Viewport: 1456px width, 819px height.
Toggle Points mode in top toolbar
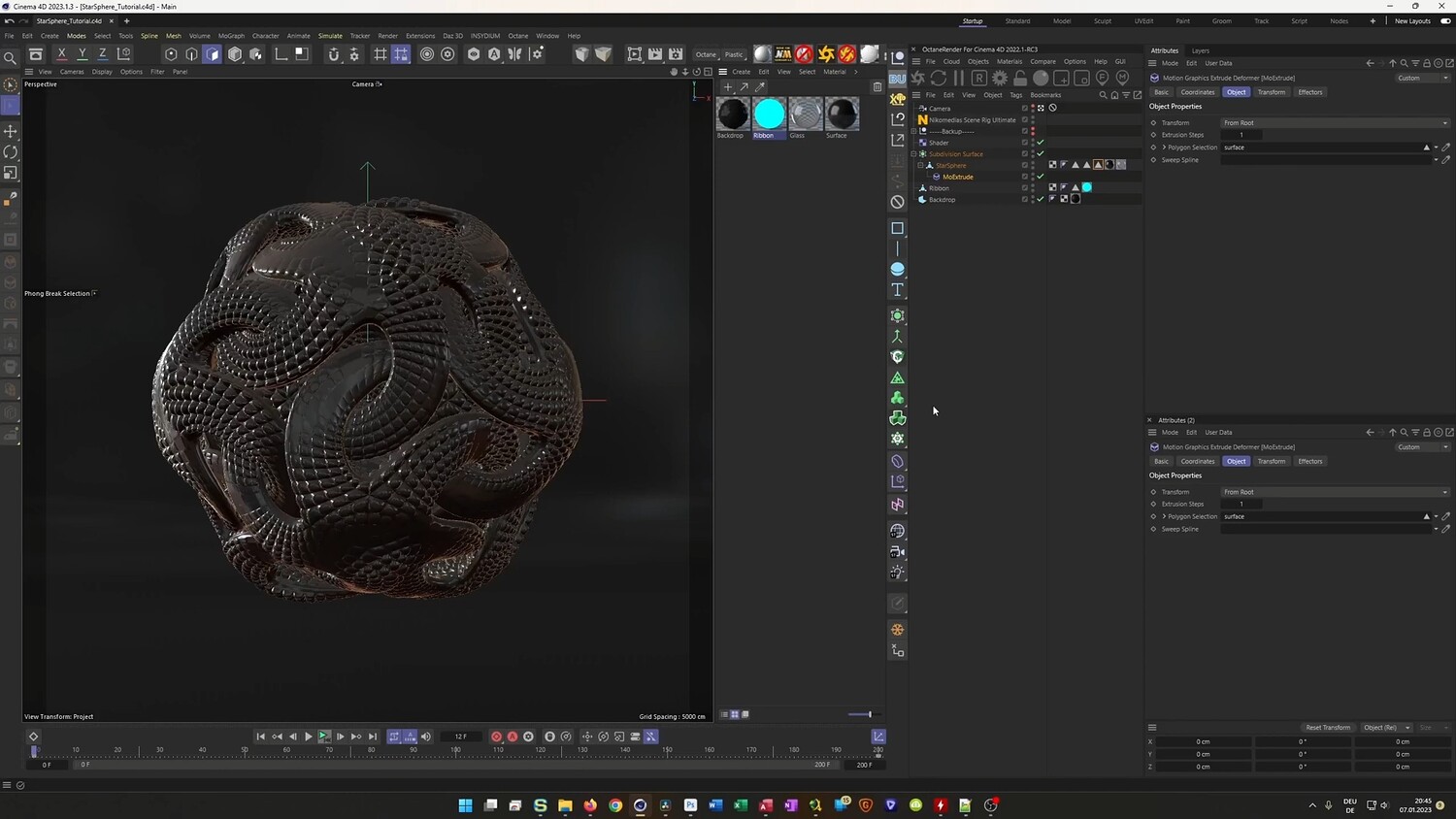[171, 54]
